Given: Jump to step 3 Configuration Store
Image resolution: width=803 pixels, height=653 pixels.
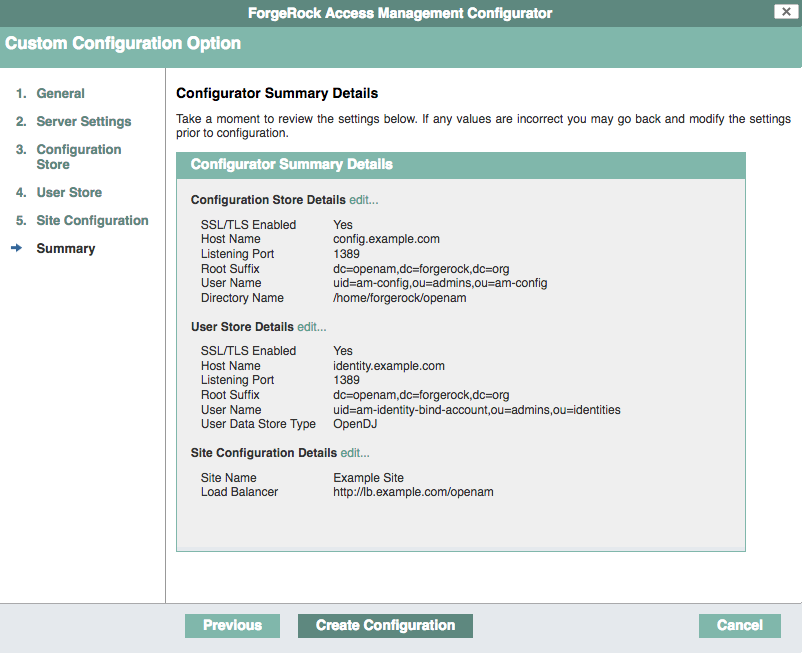Looking at the screenshot, I should tap(79, 157).
